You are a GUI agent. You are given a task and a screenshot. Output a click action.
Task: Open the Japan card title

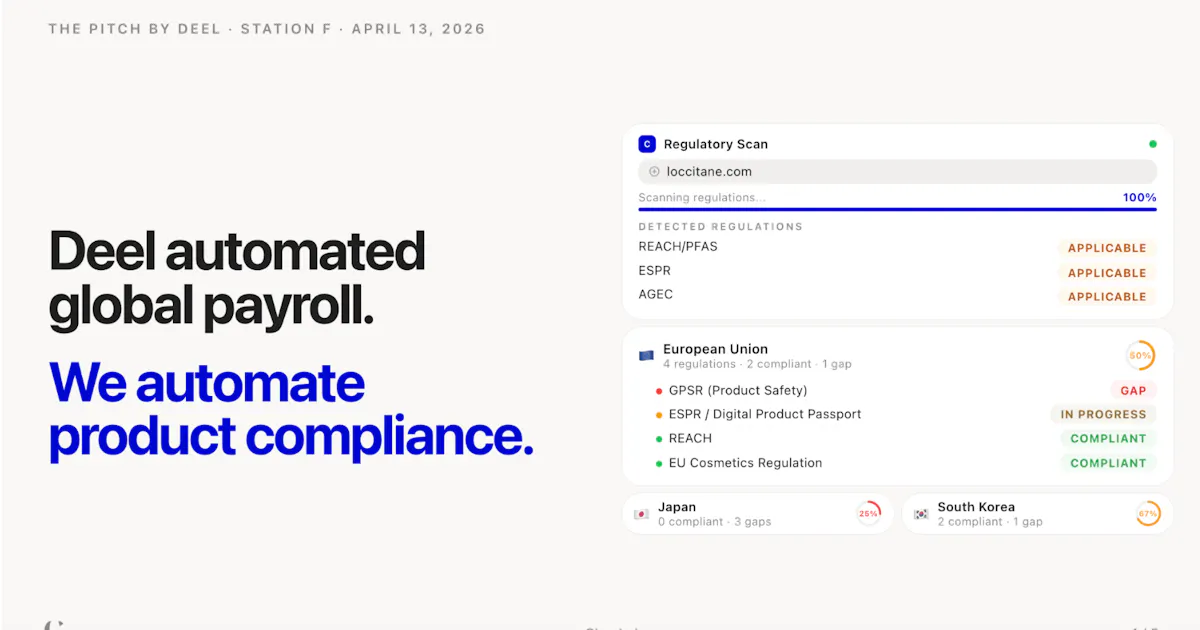pos(677,507)
